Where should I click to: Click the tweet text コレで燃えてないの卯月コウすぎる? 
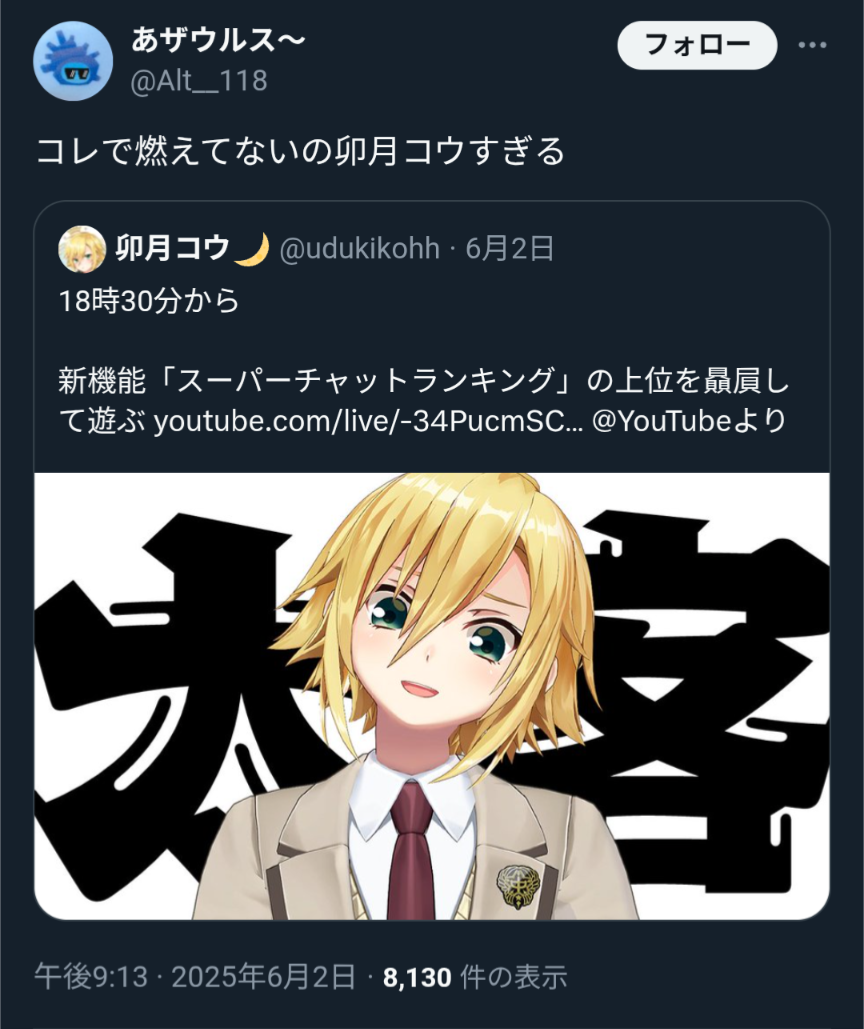300,151
